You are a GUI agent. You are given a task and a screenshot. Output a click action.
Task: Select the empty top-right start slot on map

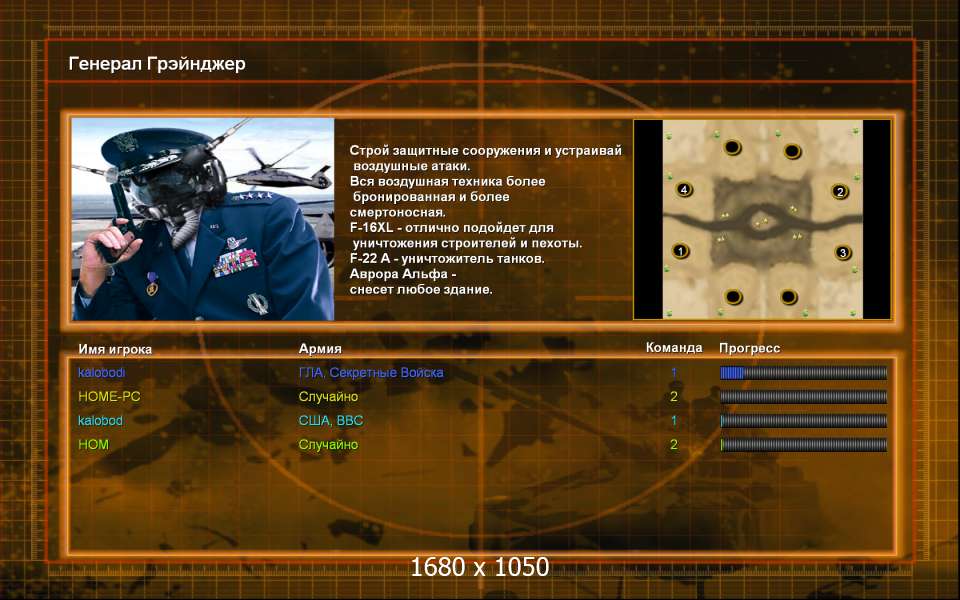pyautogui.click(x=792, y=151)
